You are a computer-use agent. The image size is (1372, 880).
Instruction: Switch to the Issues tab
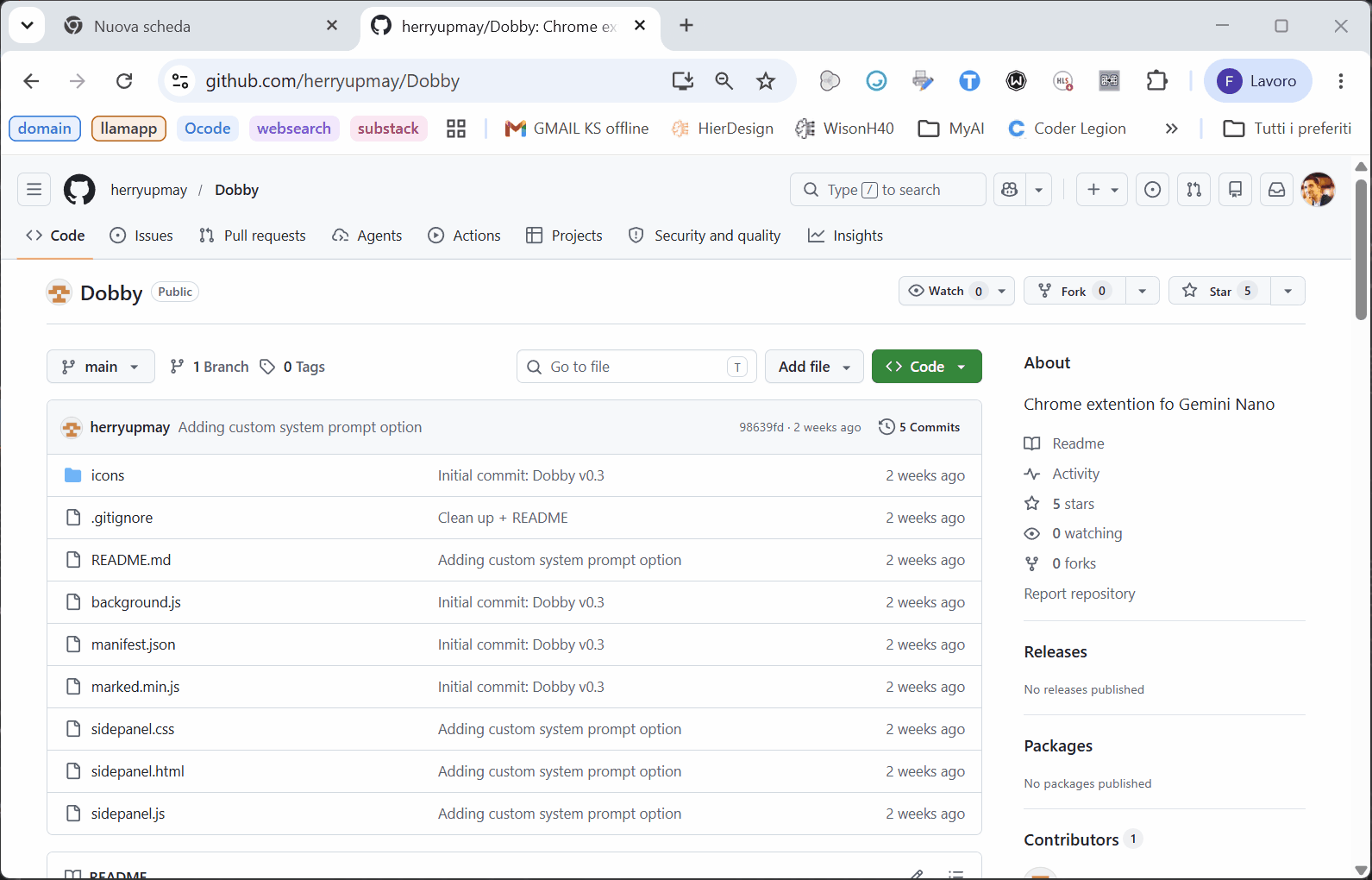[x=141, y=236]
